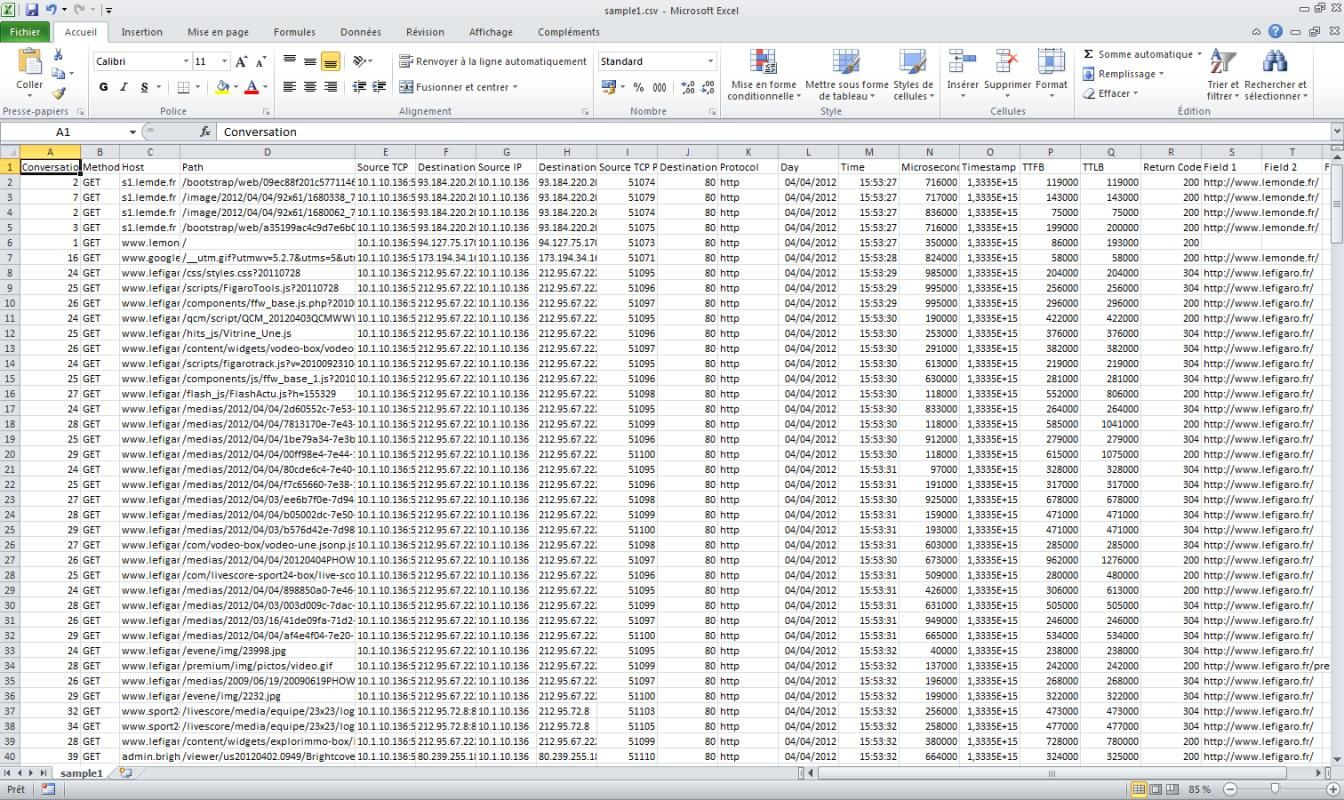Open the fill color dropdown arrow
The image size is (1344, 800).
point(234,88)
